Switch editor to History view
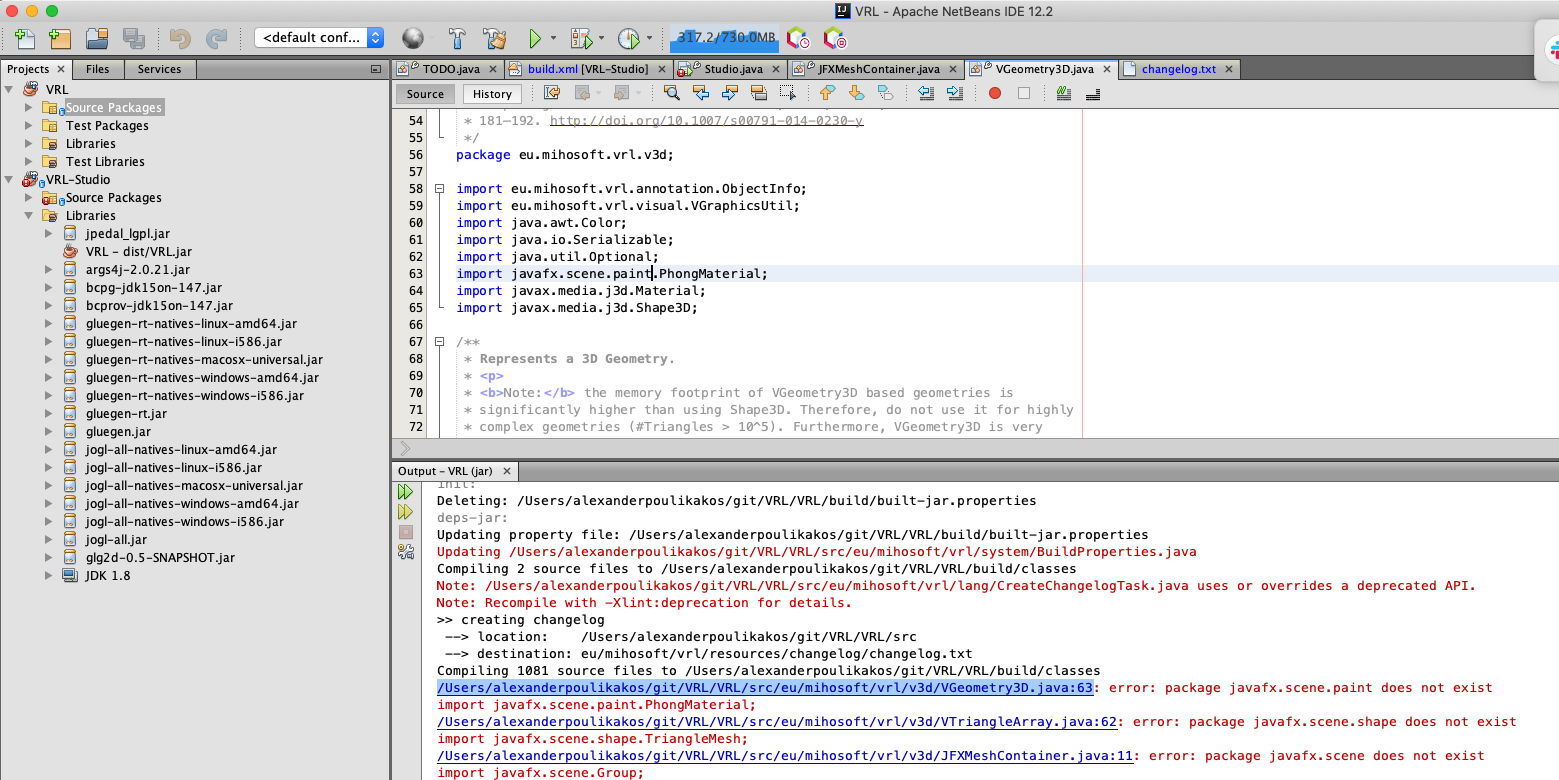The width and height of the screenshot is (1559, 780). tap(492, 94)
